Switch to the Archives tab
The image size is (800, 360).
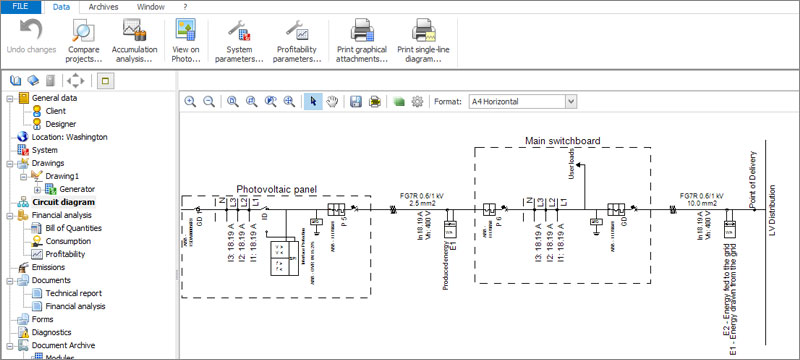103,7
